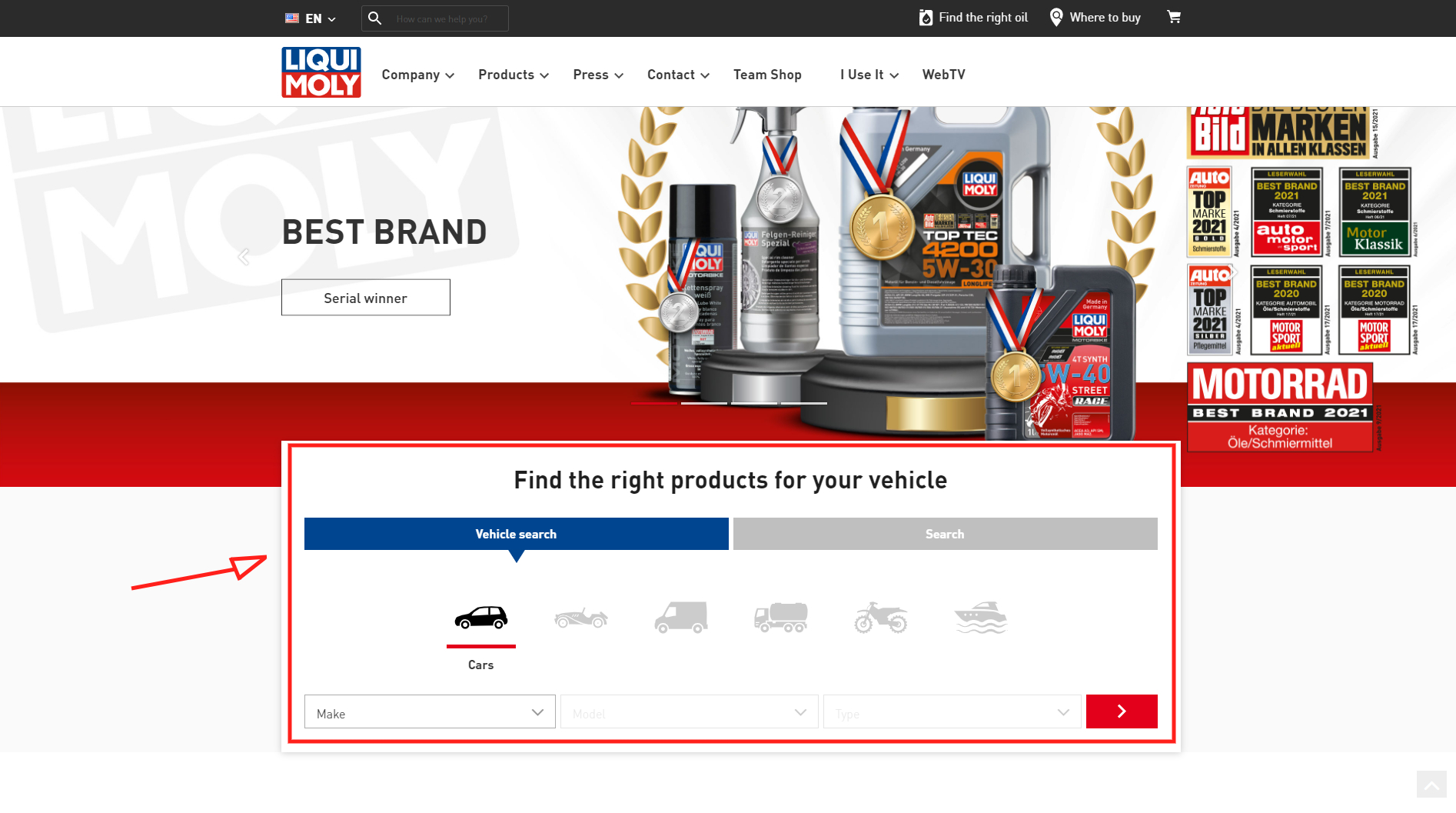Click the search magnifier icon
The height and width of the screenshot is (813, 1456).
tap(374, 18)
